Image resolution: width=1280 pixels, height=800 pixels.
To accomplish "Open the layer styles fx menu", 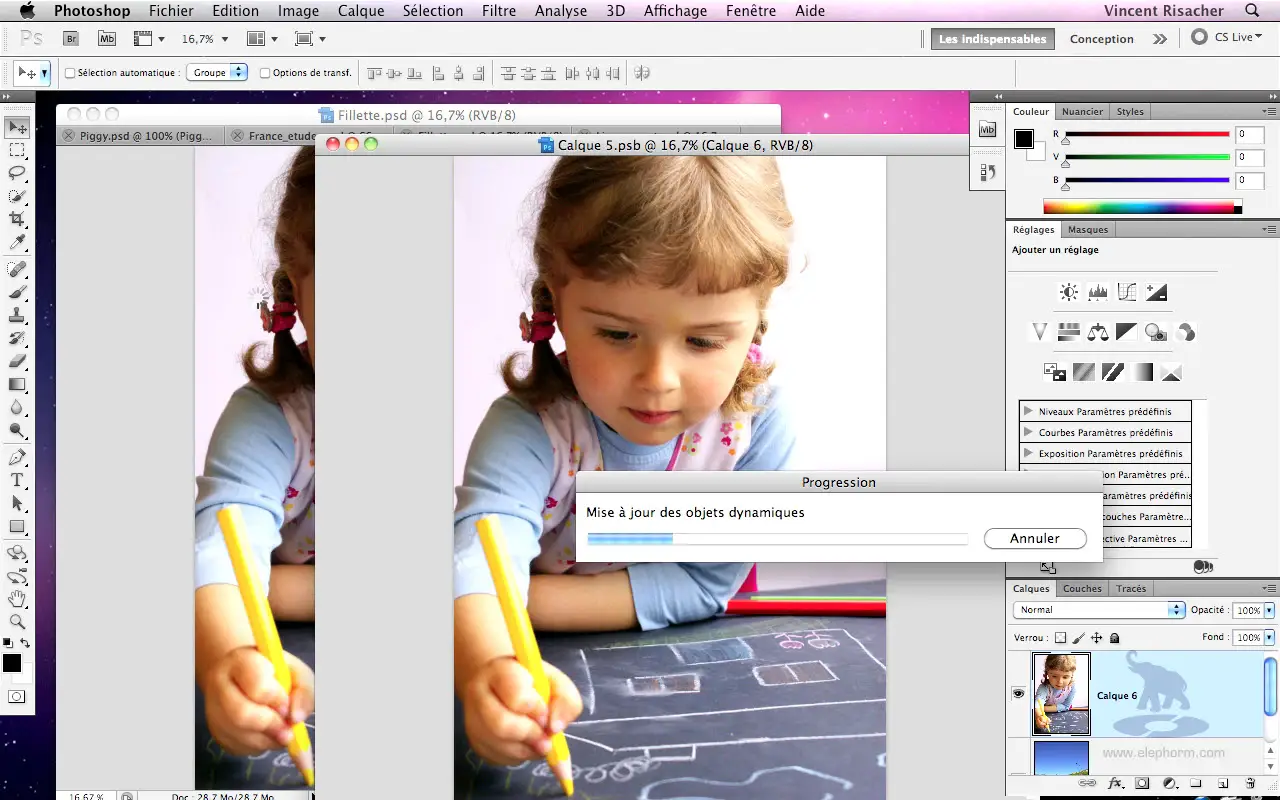I will coord(1117,783).
